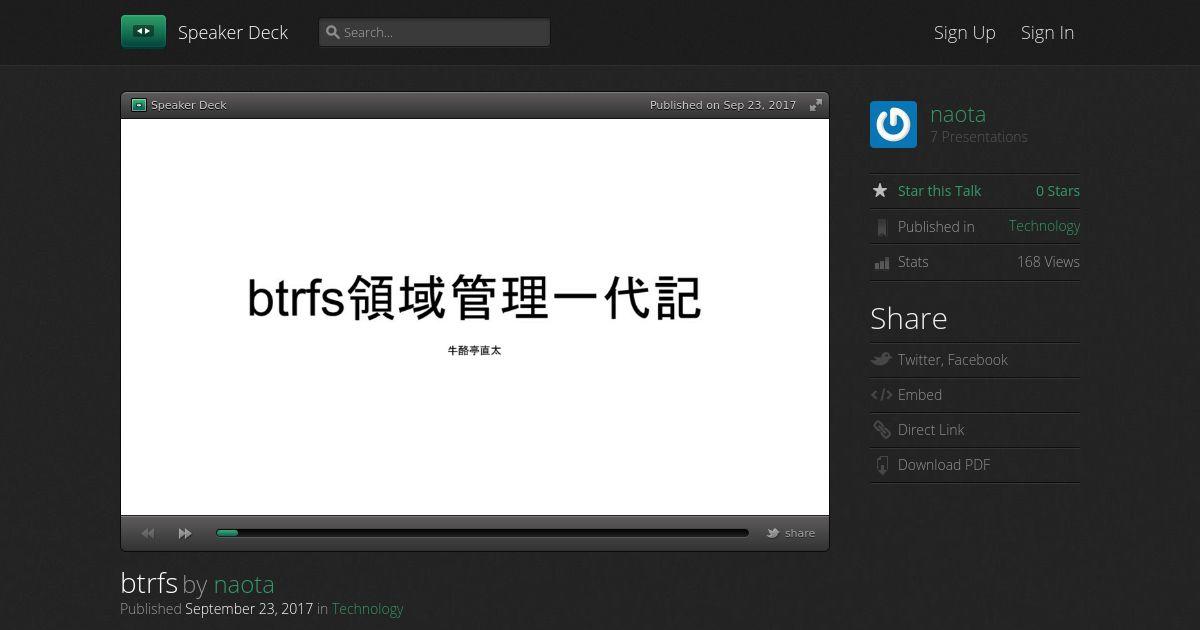Image resolution: width=1200 pixels, height=630 pixels.
Task: Click the bookmark icon next to Published in
Action: point(881,227)
